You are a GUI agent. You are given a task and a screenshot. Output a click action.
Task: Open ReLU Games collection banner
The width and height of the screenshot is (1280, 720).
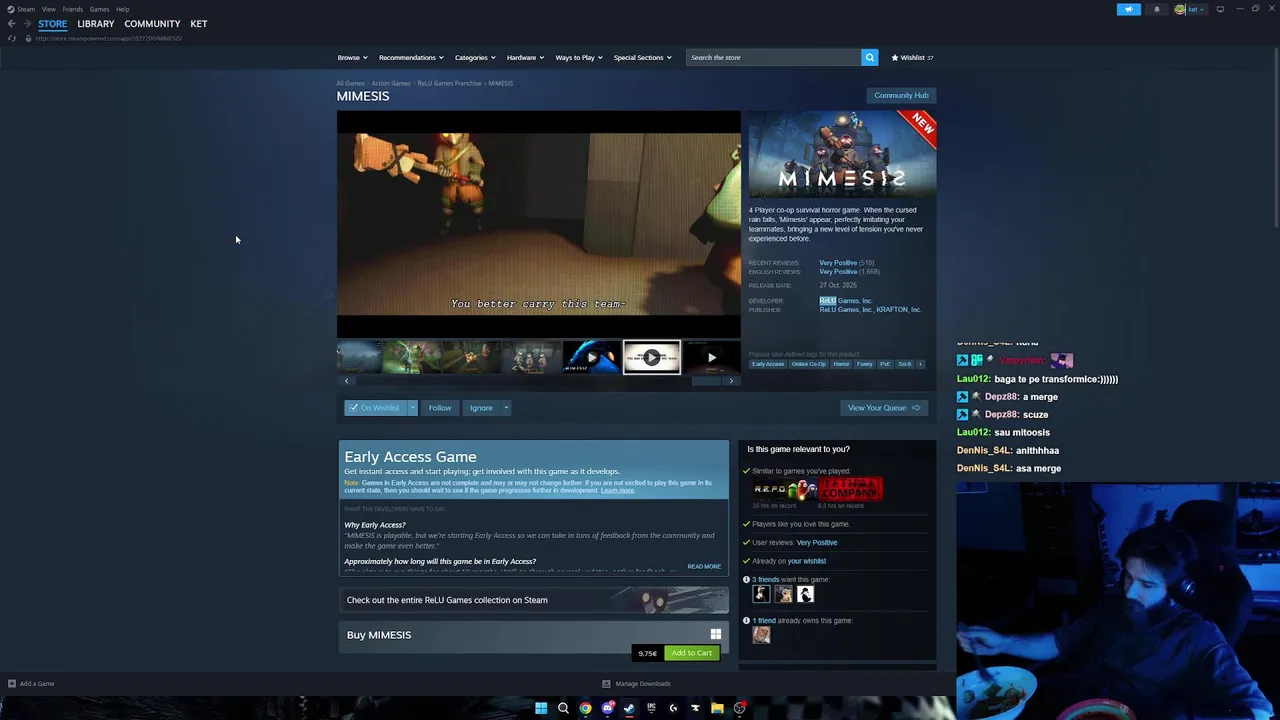[x=534, y=600]
